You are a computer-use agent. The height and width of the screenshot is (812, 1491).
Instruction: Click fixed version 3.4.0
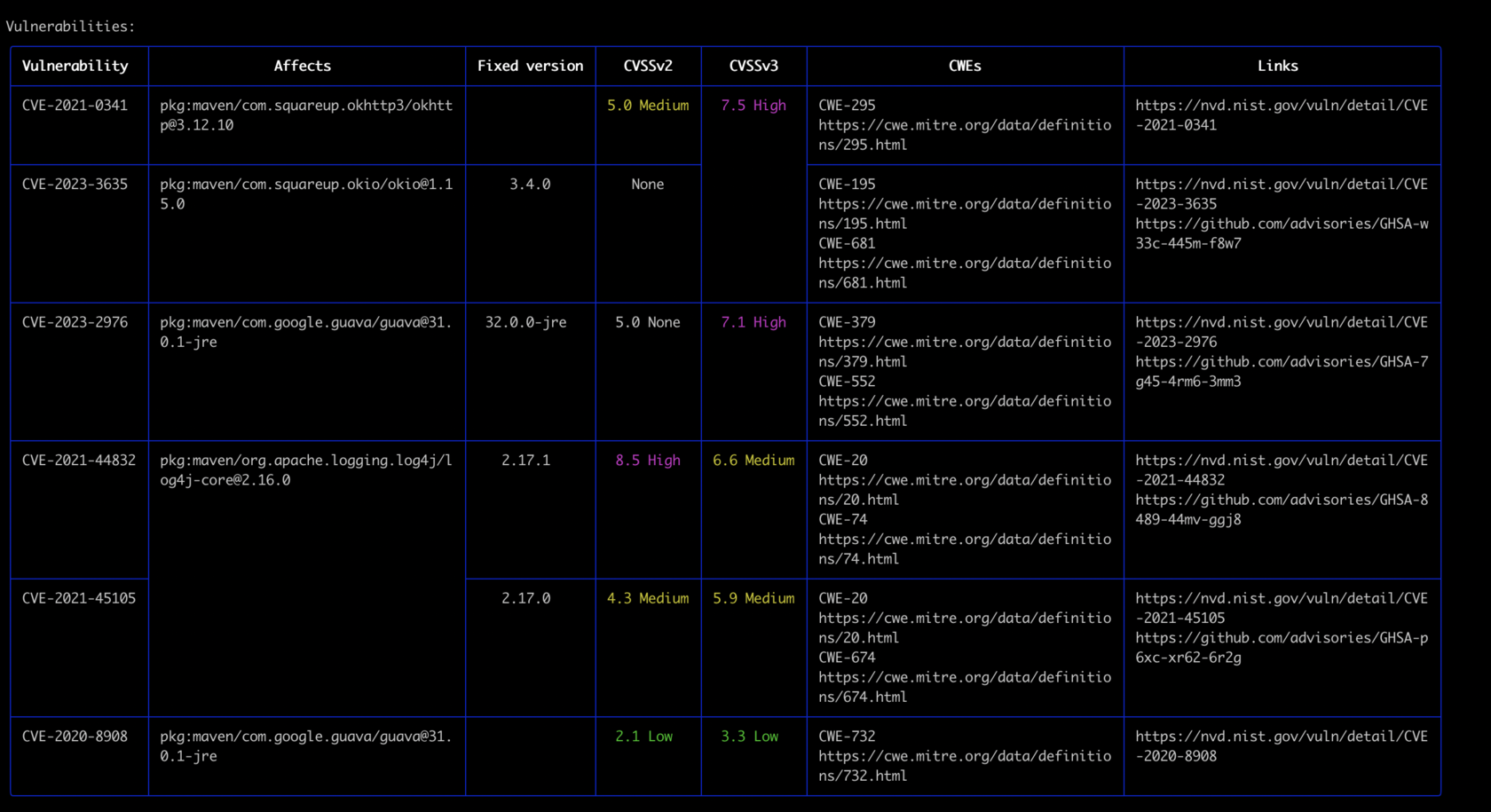pos(530,185)
